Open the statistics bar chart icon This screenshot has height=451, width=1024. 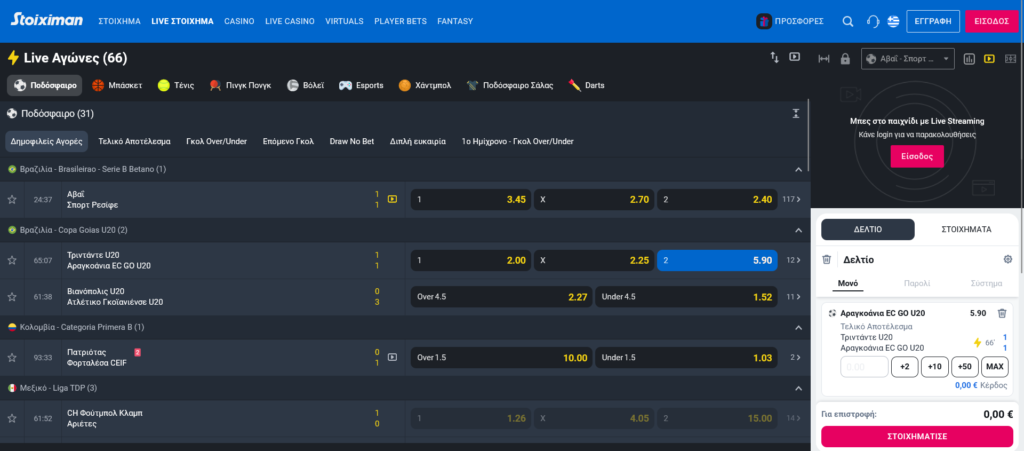tap(969, 59)
